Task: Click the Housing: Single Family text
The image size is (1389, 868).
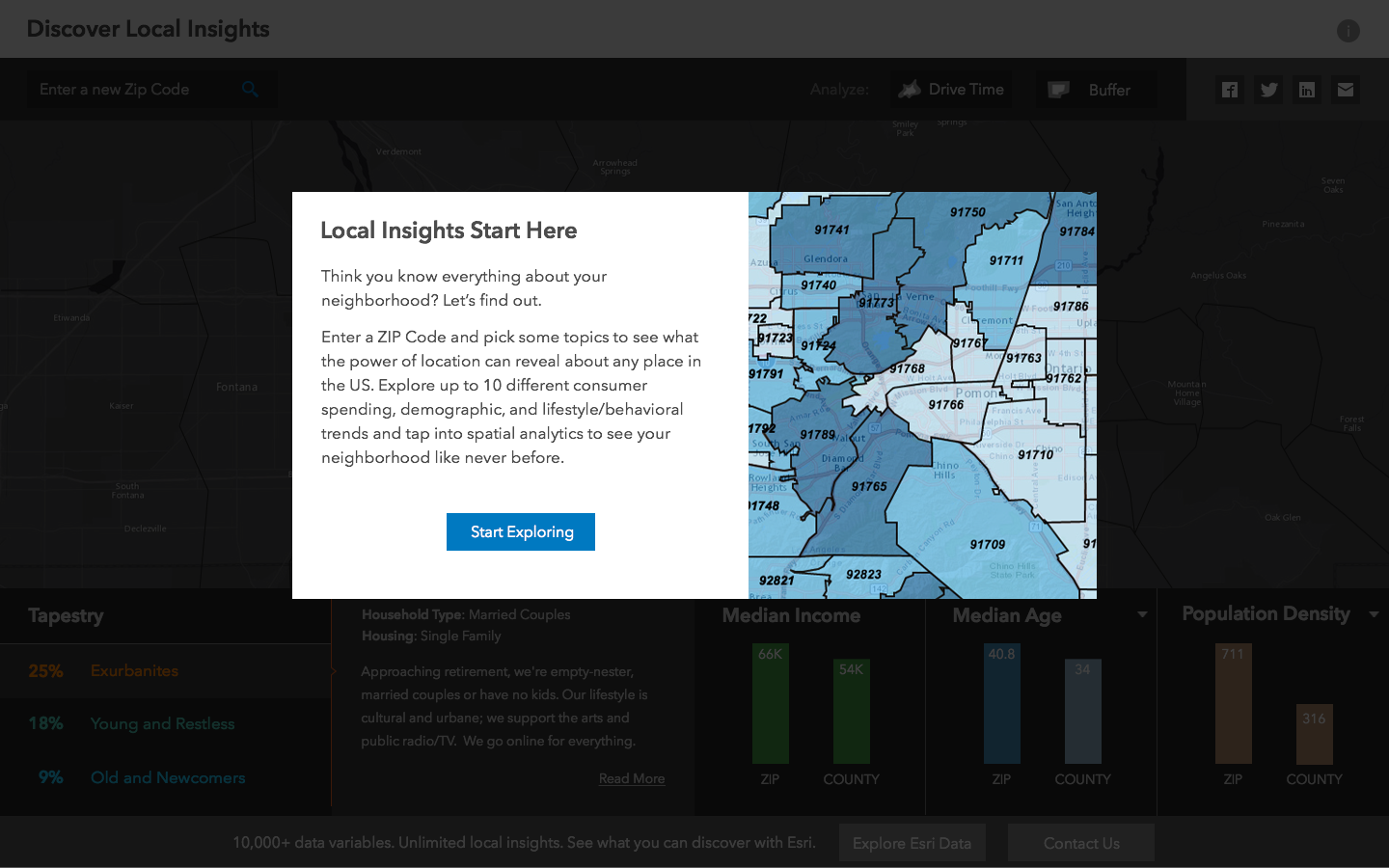Action: click(431, 636)
